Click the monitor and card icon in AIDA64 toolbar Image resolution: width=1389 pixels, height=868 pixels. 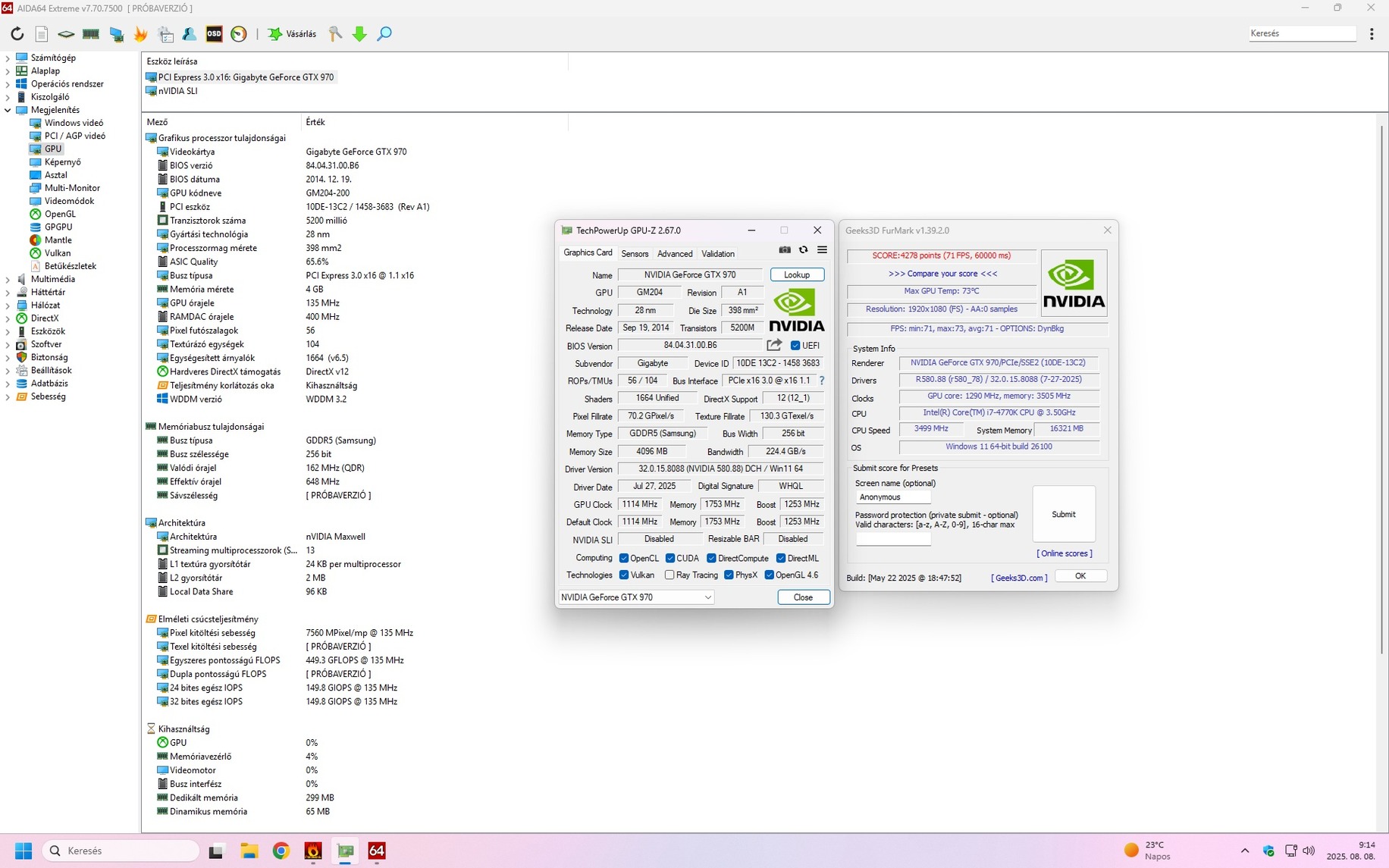click(x=116, y=34)
